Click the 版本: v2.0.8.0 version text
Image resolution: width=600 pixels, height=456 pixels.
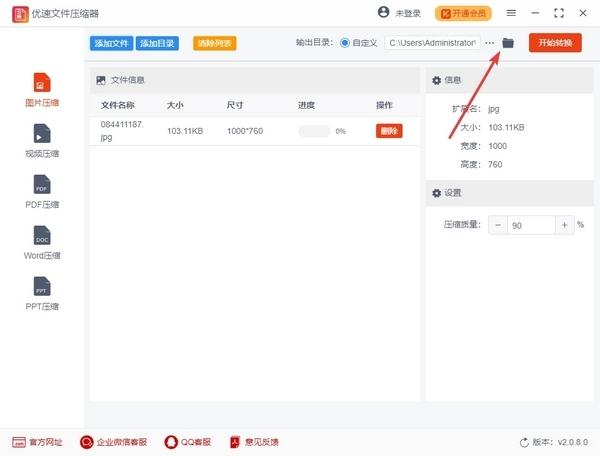click(x=560, y=442)
